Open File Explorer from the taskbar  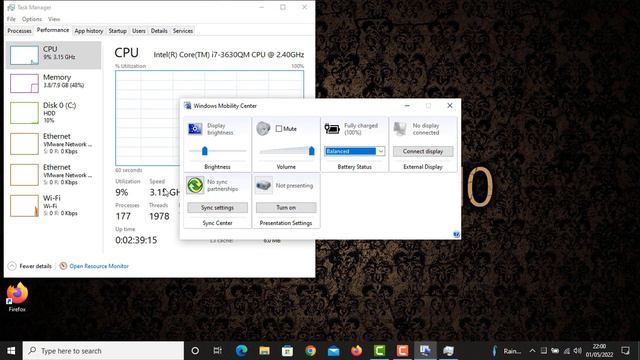point(264,351)
